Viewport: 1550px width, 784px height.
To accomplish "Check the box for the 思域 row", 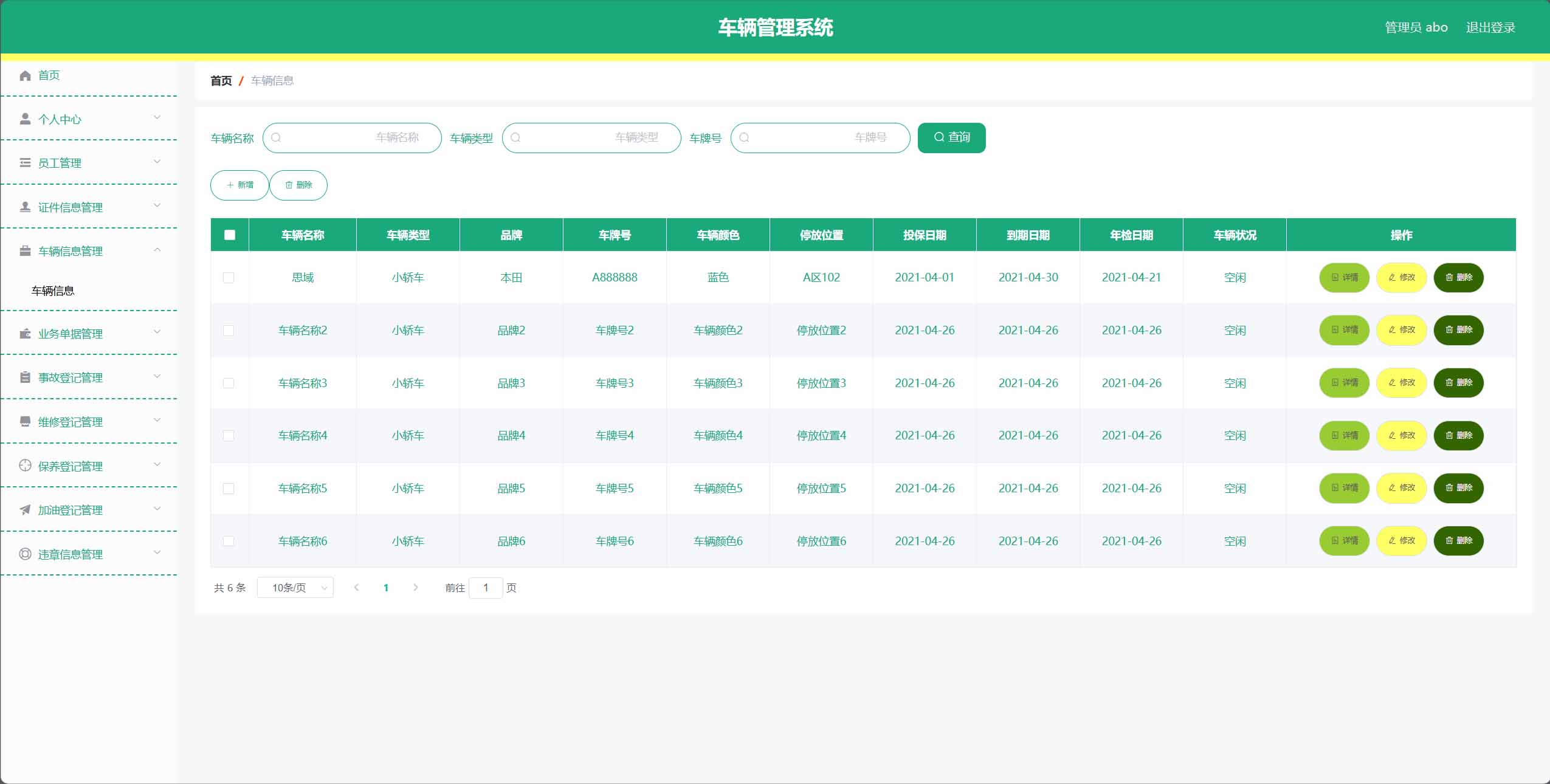I will pyautogui.click(x=229, y=278).
